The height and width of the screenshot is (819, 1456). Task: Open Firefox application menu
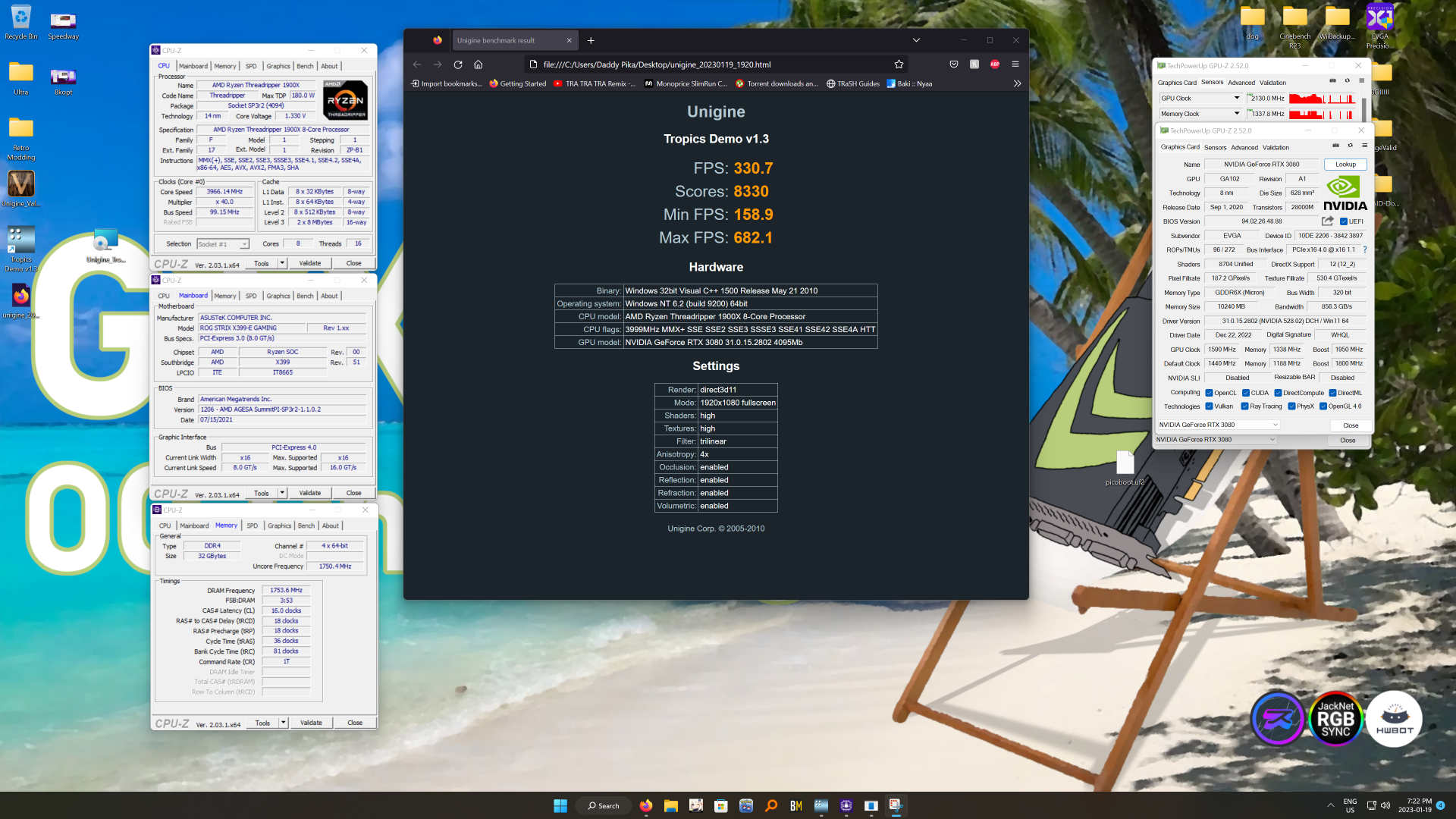pos(1015,64)
